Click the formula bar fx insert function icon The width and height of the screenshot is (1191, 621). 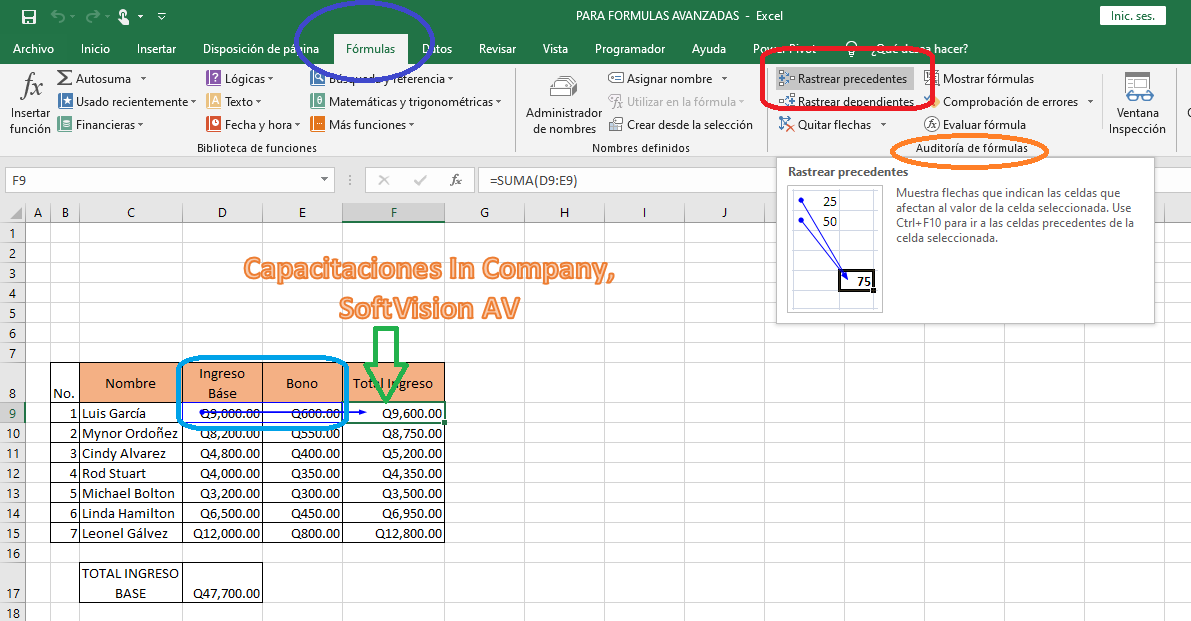click(456, 181)
